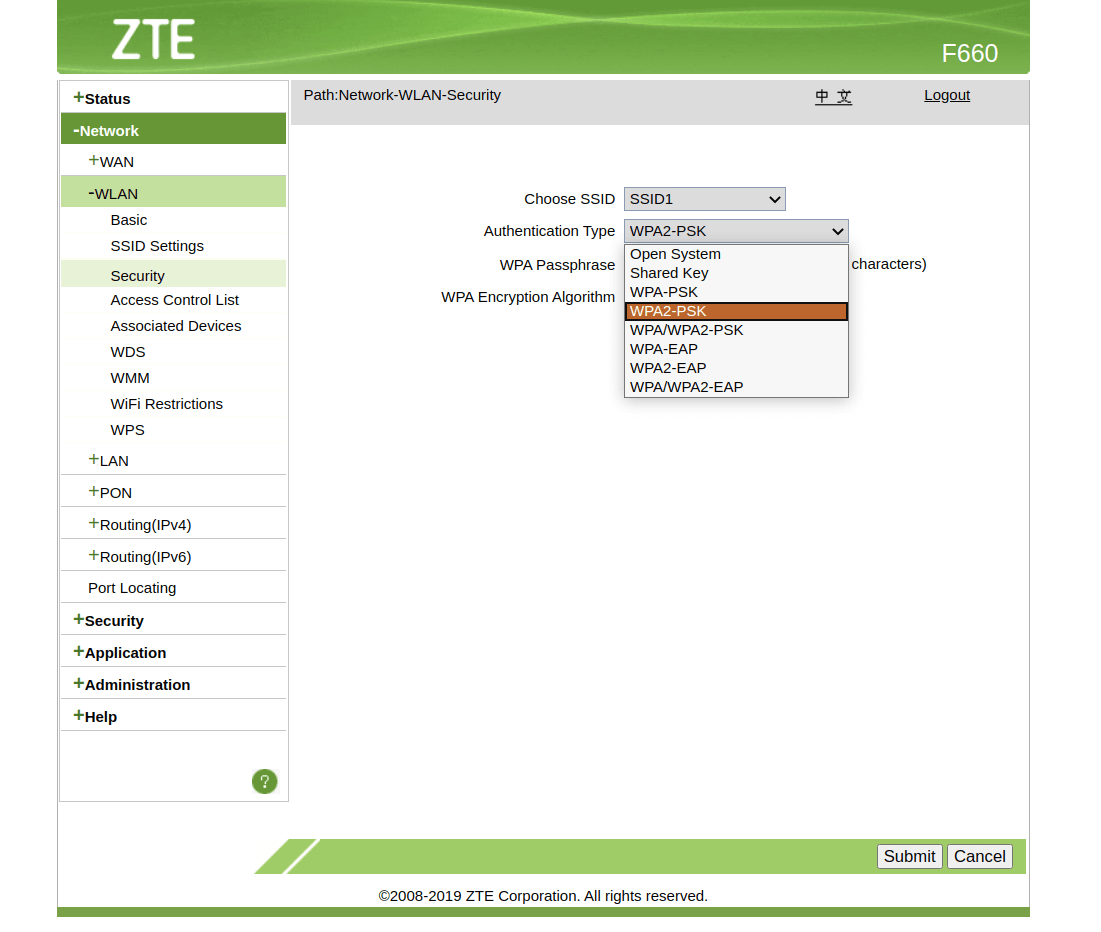Switch language with the 中文 link
Screen dimensions: 1101x932
coord(833,96)
